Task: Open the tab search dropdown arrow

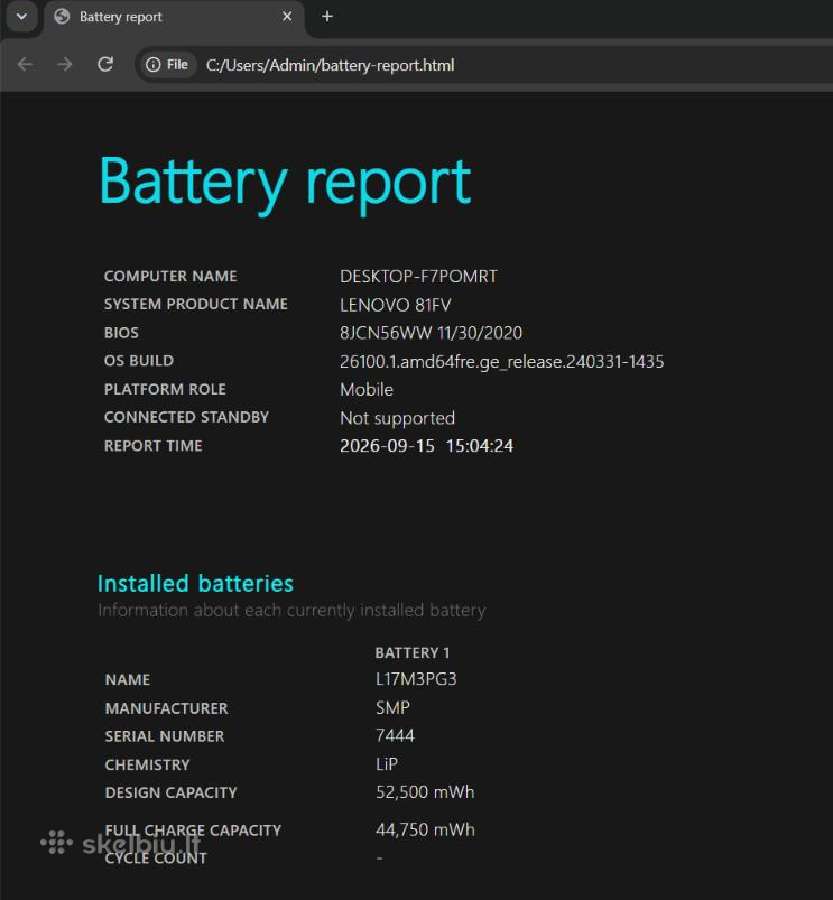Action: 22,17
